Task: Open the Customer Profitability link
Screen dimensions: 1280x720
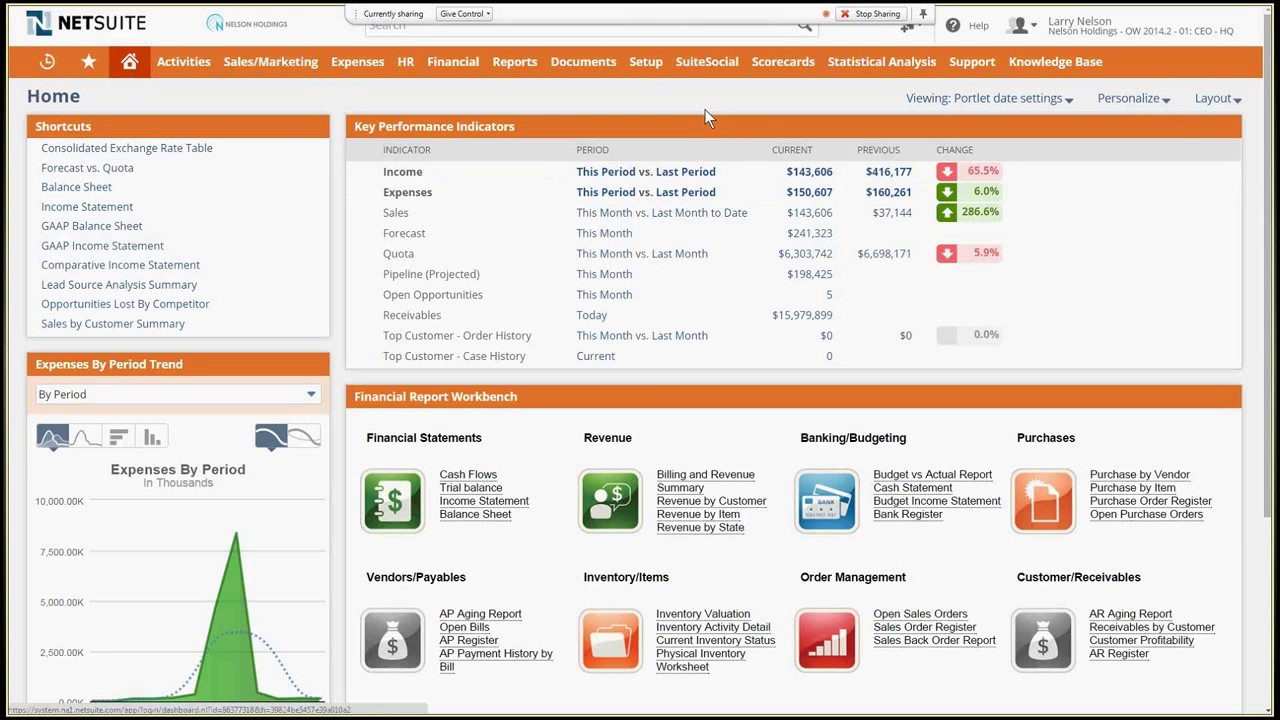Action: [1141, 640]
